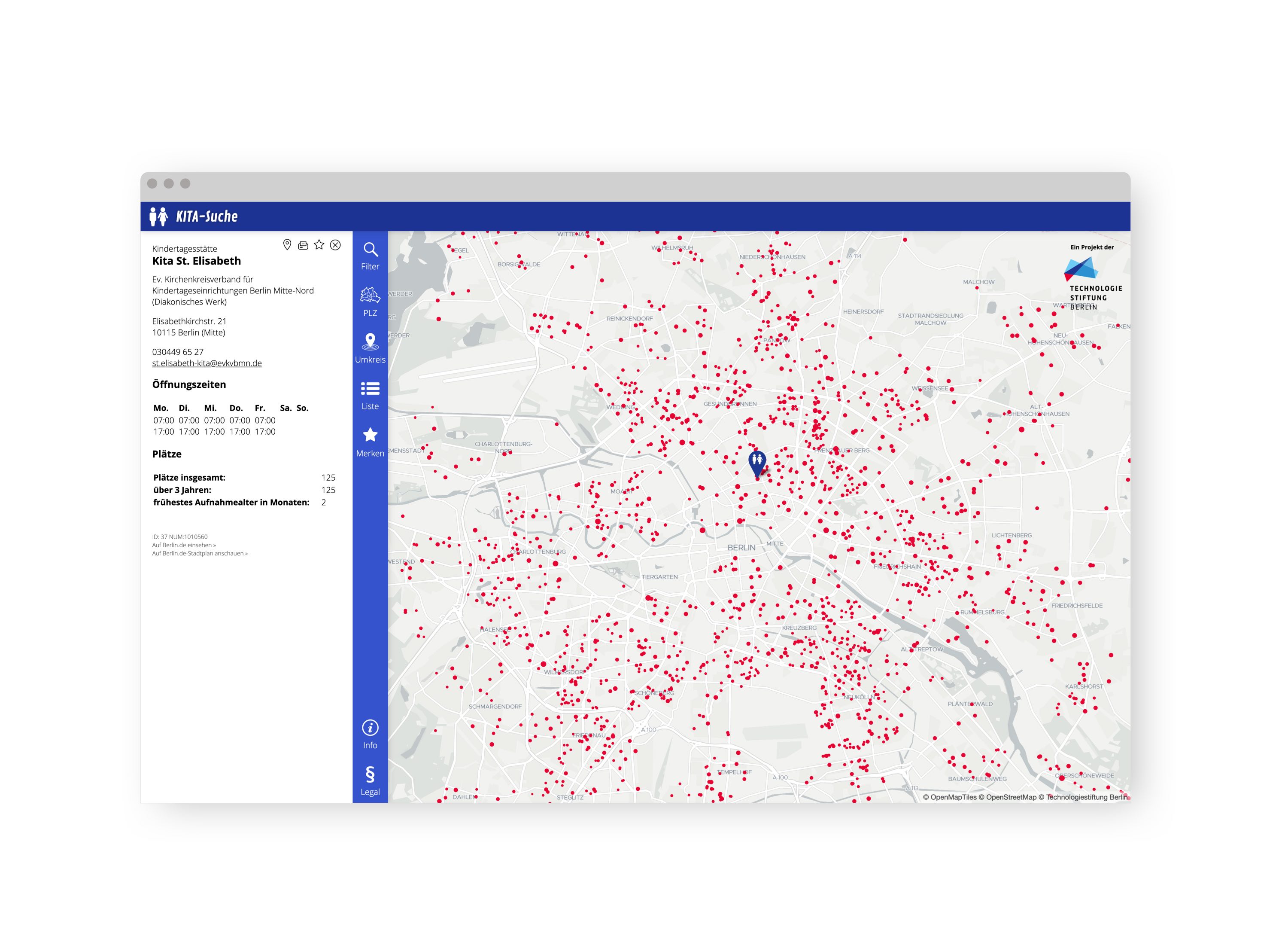Open the Merken favorites panel
The height and width of the screenshot is (945, 1288).
click(x=370, y=442)
